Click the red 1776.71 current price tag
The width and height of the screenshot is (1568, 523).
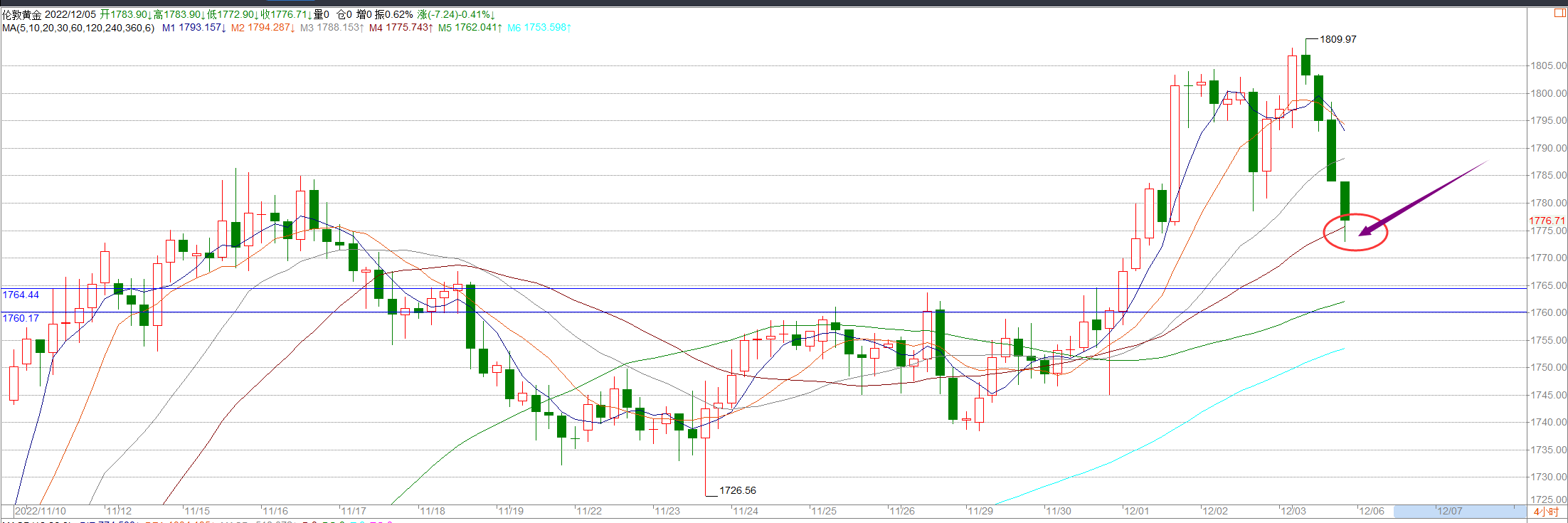(x=1547, y=221)
